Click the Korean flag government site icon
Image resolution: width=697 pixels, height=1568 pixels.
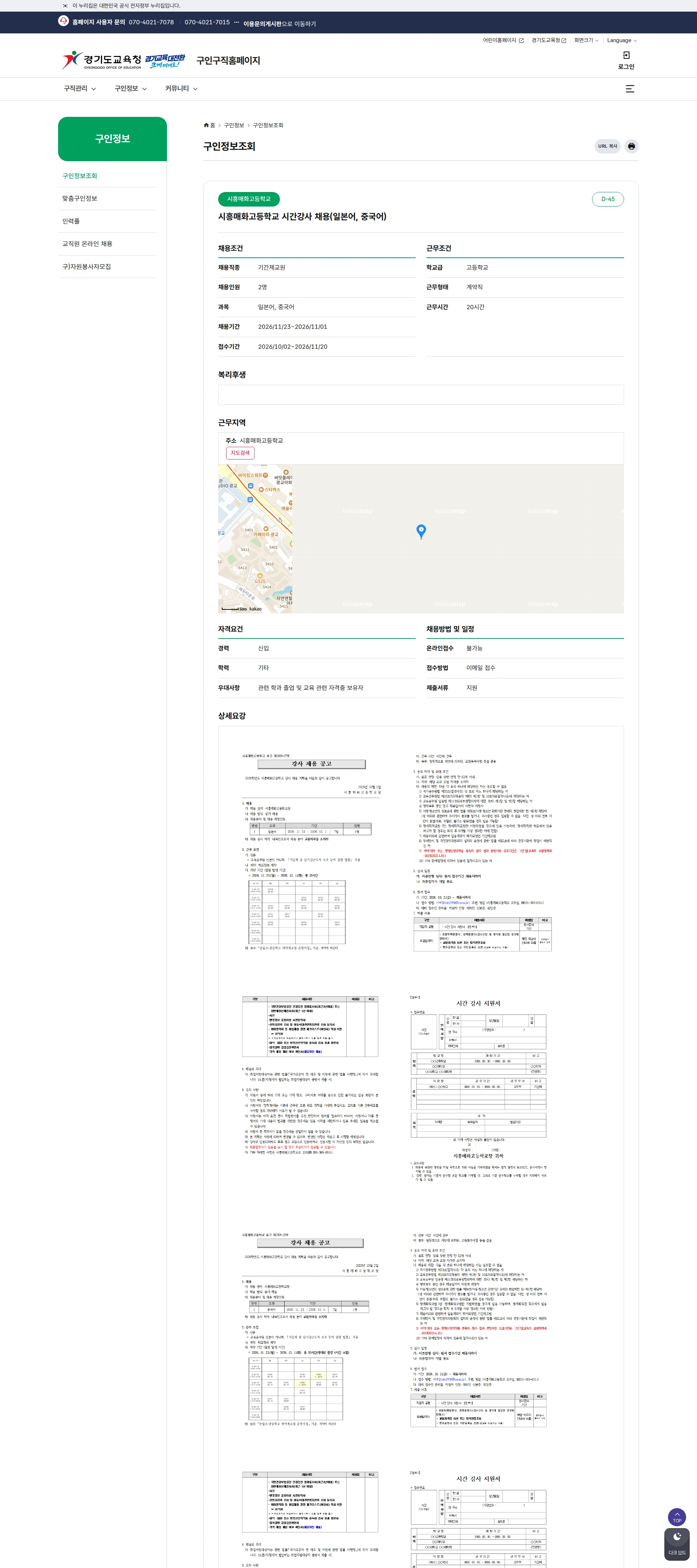pyautogui.click(x=66, y=5)
